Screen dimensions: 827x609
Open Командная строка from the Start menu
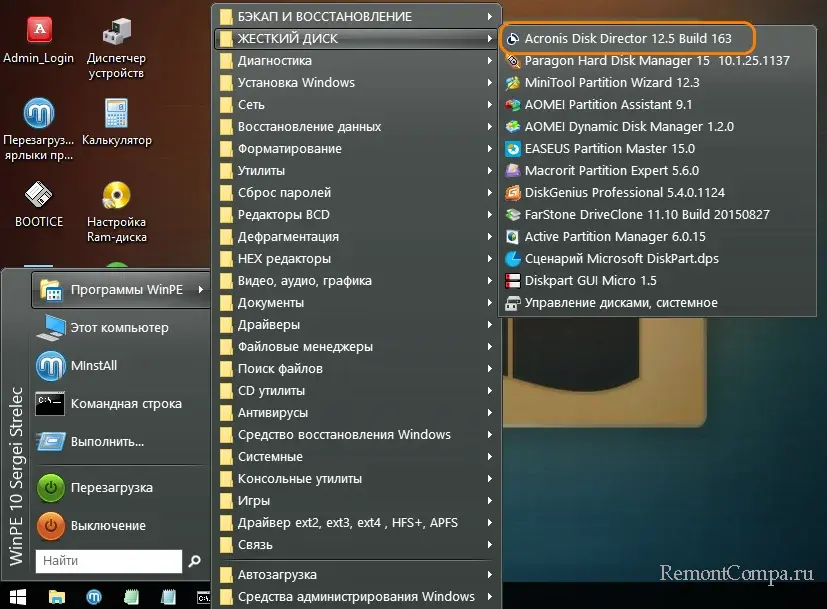click(121, 404)
